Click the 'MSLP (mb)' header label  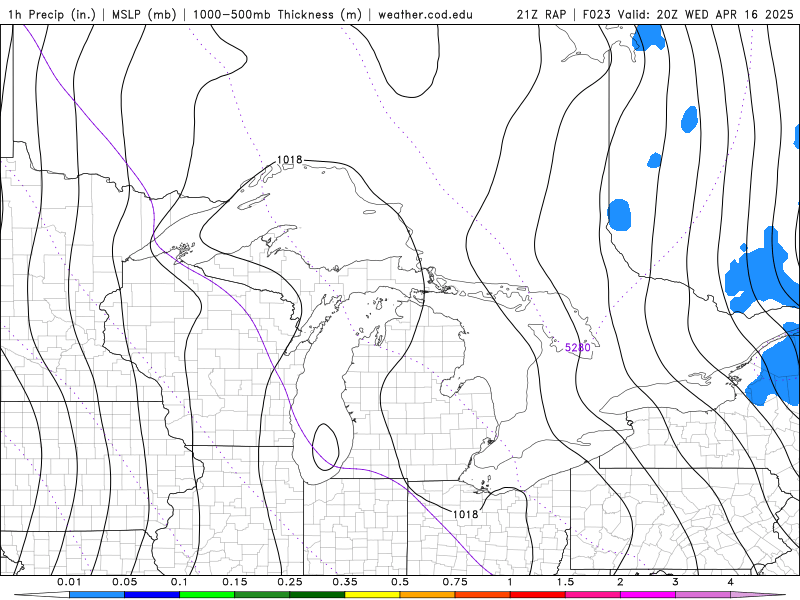tap(144, 14)
